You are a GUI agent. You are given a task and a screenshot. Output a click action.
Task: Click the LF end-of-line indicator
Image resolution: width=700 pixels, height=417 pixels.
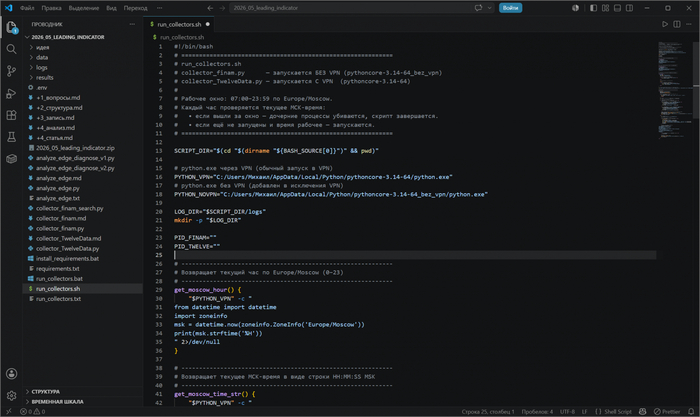[584, 412]
